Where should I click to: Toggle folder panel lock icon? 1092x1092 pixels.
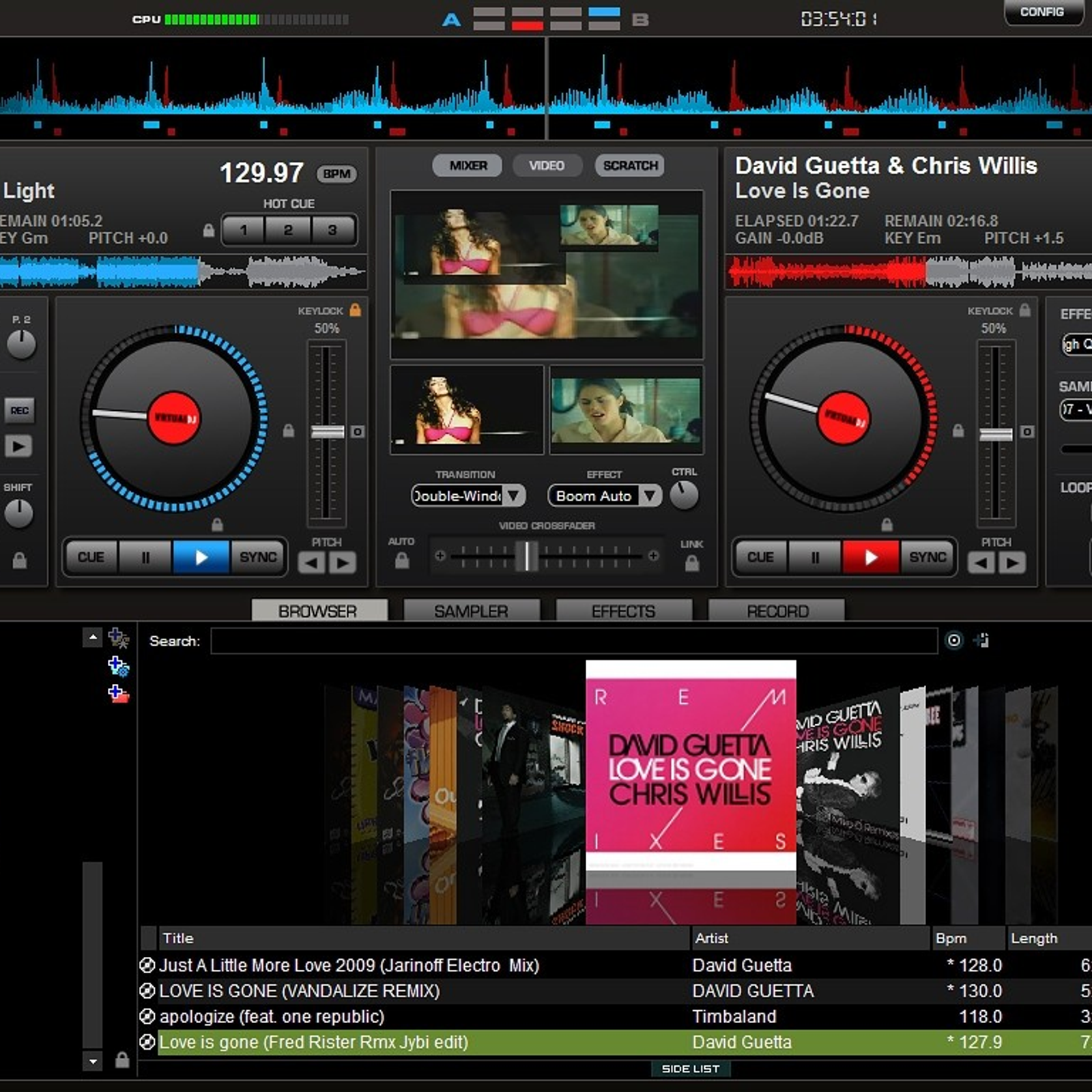tap(122, 1060)
